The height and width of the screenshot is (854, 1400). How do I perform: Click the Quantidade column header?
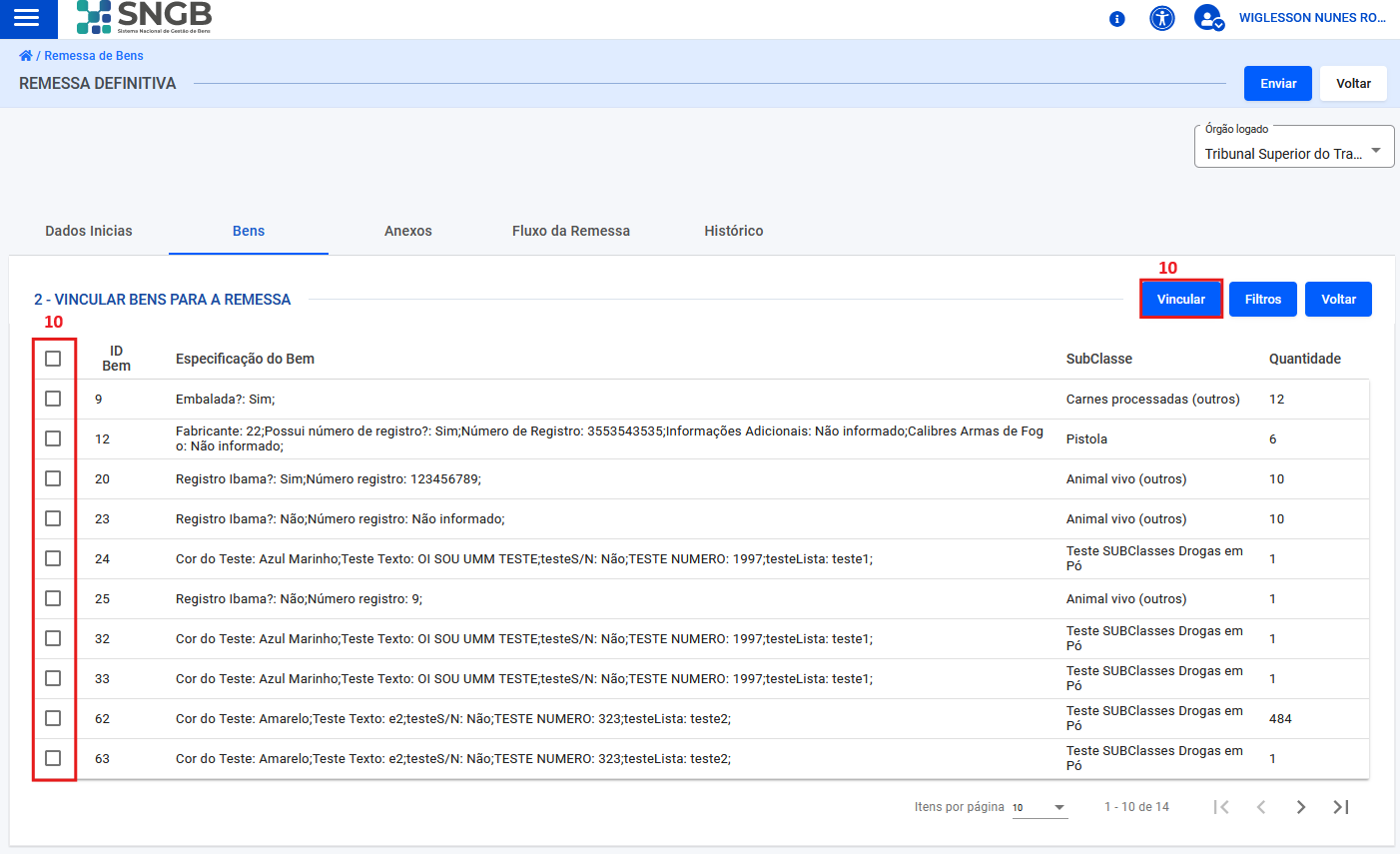[x=1305, y=359]
